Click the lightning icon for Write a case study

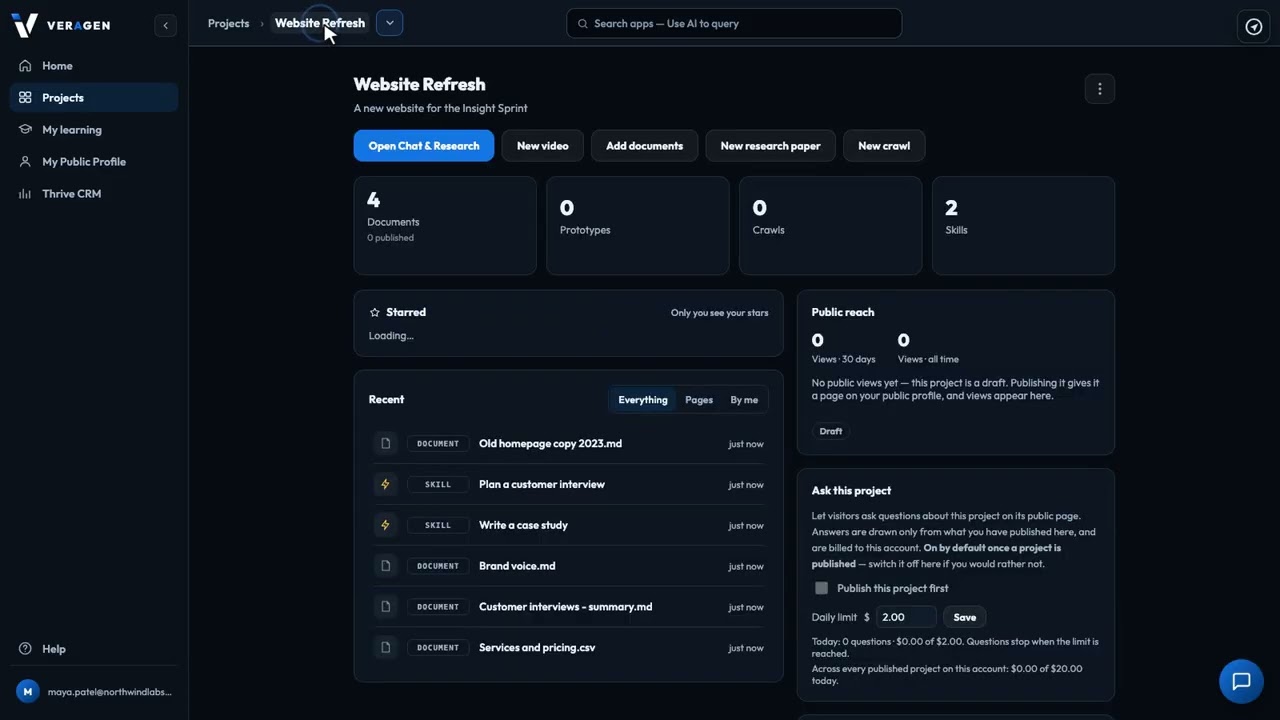385,525
